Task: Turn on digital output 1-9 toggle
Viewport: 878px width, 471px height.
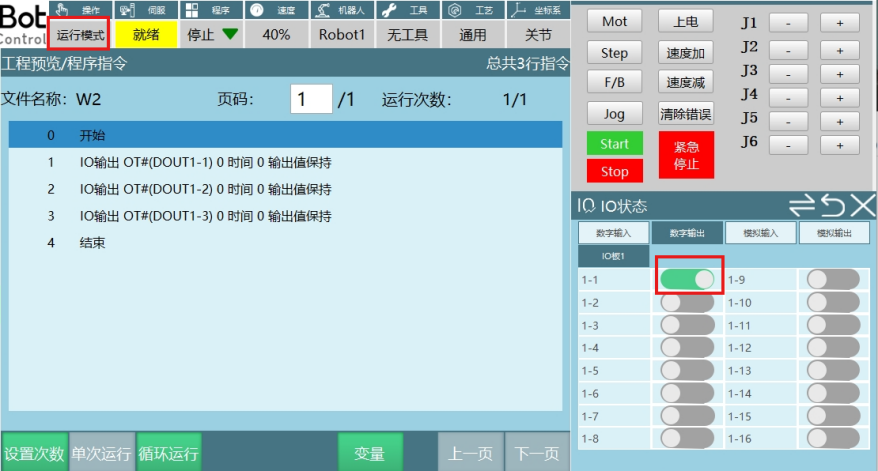Action: point(833,279)
